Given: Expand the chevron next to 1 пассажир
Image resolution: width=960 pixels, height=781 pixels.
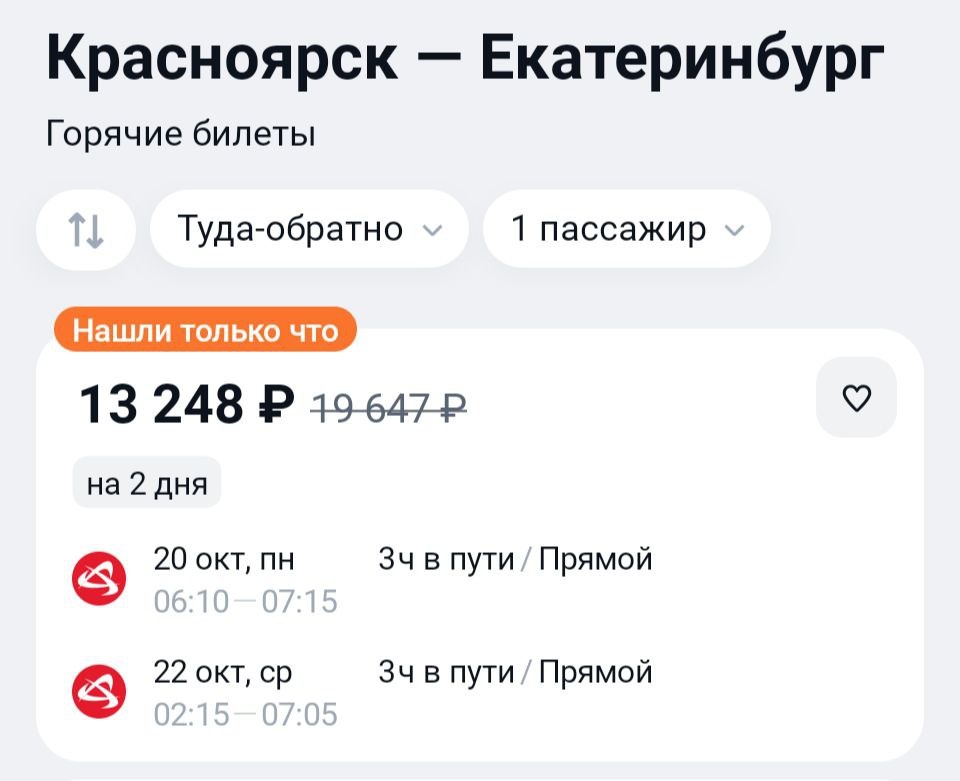Looking at the screenshot, I should pos(734,230).
